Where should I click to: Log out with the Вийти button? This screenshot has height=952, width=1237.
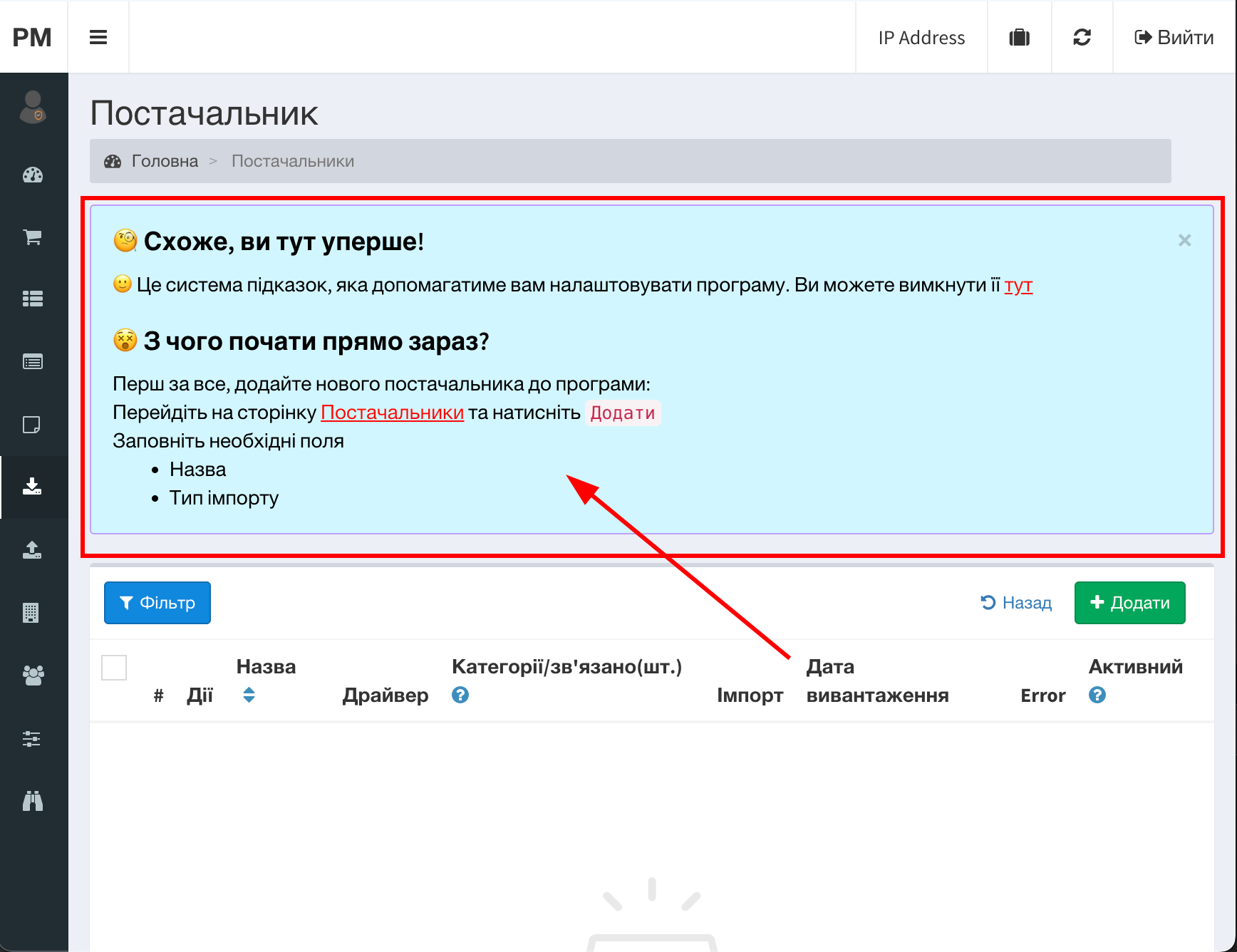coord(1174,37)
